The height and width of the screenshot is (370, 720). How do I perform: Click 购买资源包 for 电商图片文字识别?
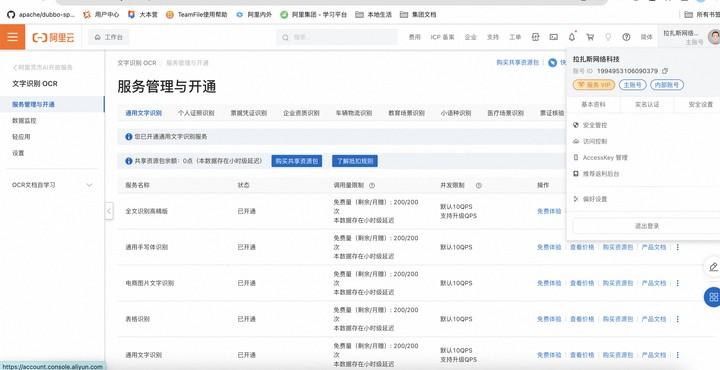(x=618, y=283)
